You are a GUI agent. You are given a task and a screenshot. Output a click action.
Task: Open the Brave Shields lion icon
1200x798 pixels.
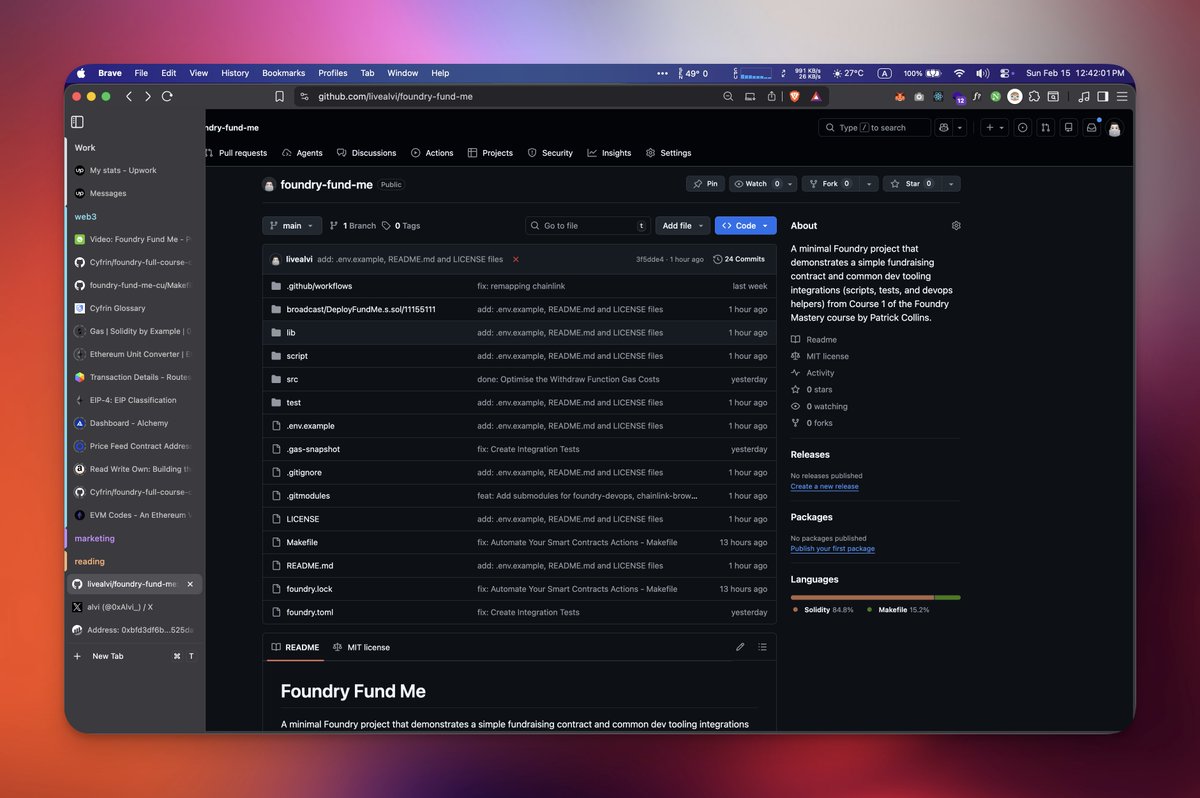[x=795, y=96]
